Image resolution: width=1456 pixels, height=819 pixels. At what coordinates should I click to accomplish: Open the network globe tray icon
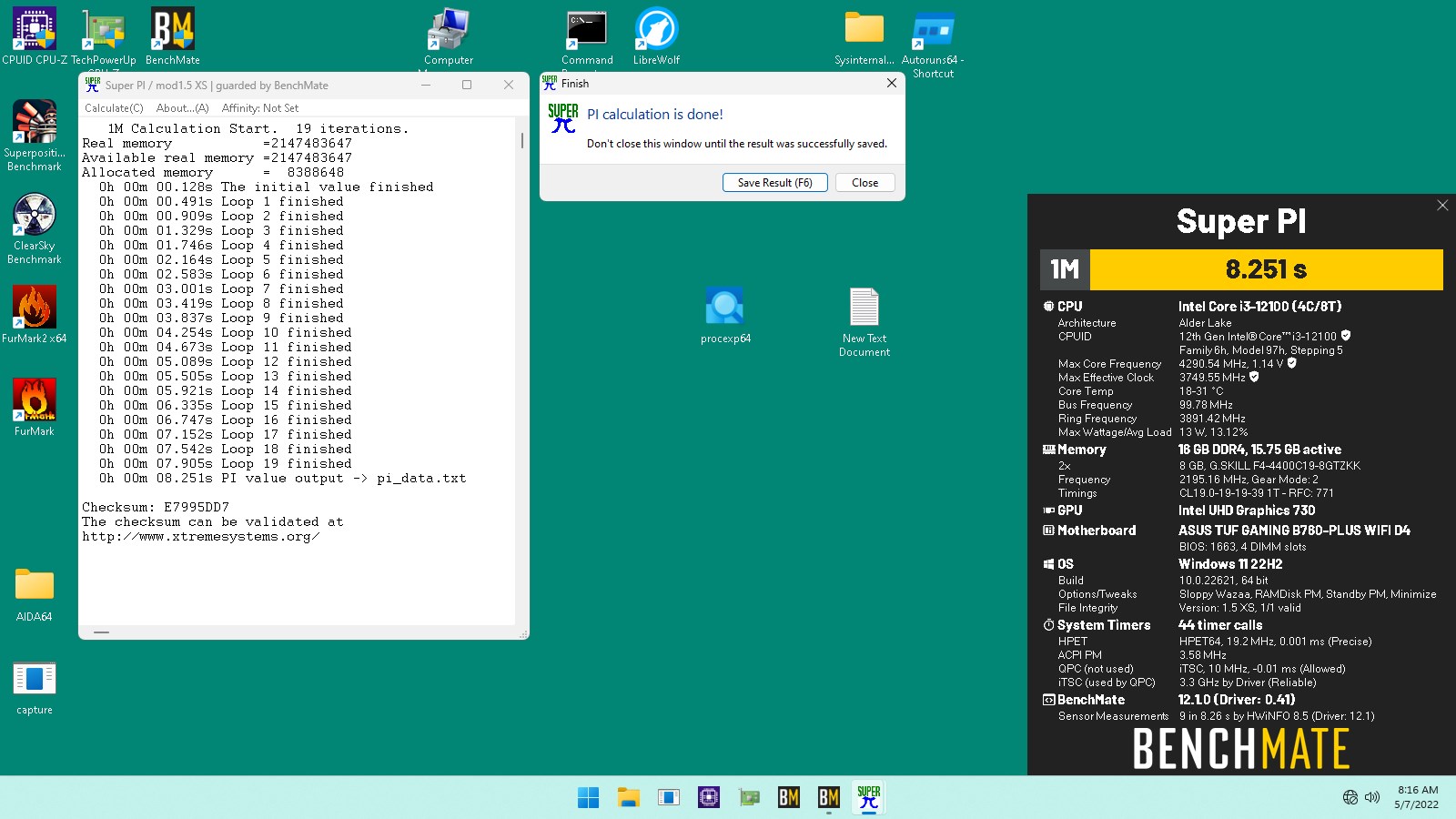pos(1350,797)
